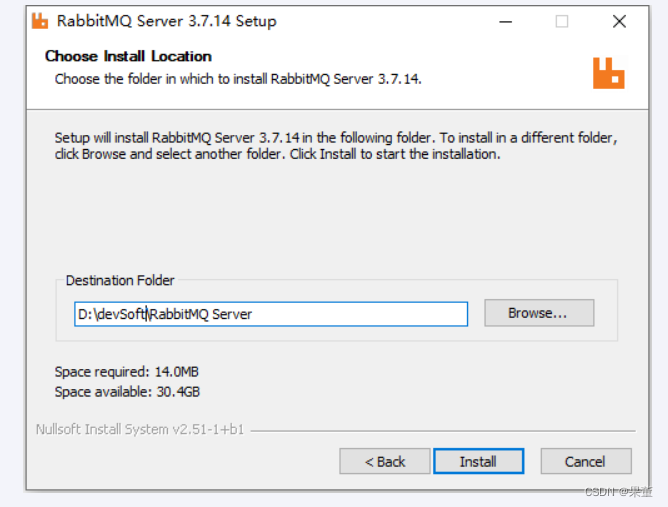
Task: Click the CSDN watermark in the corner
Action: (618, 491)
